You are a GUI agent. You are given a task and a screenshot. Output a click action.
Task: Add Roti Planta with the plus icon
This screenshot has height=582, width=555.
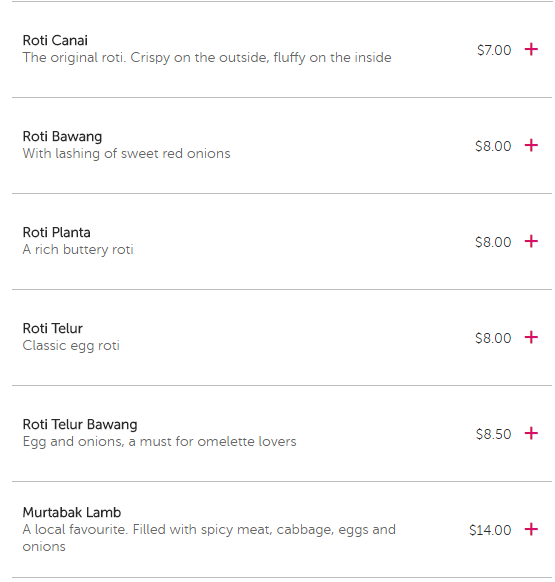click(531, 241)
